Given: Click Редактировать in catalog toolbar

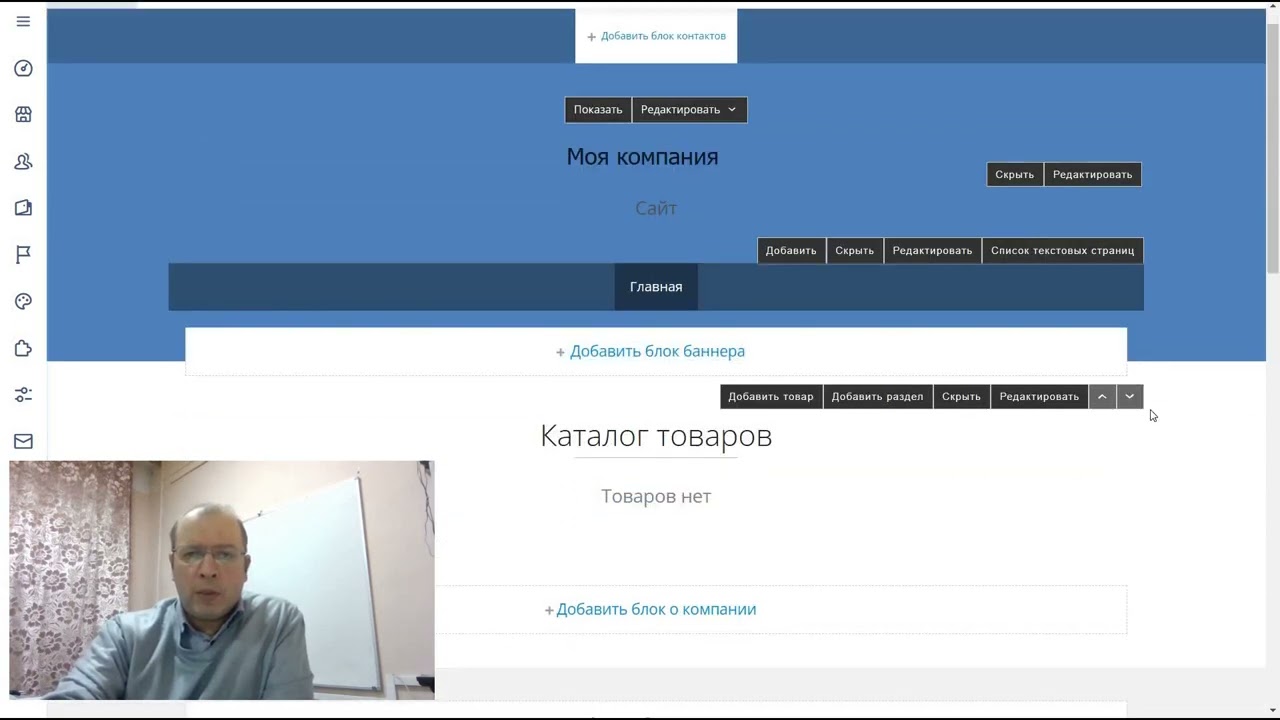Looking at the screenshot, I should (x=1040, y=397).
